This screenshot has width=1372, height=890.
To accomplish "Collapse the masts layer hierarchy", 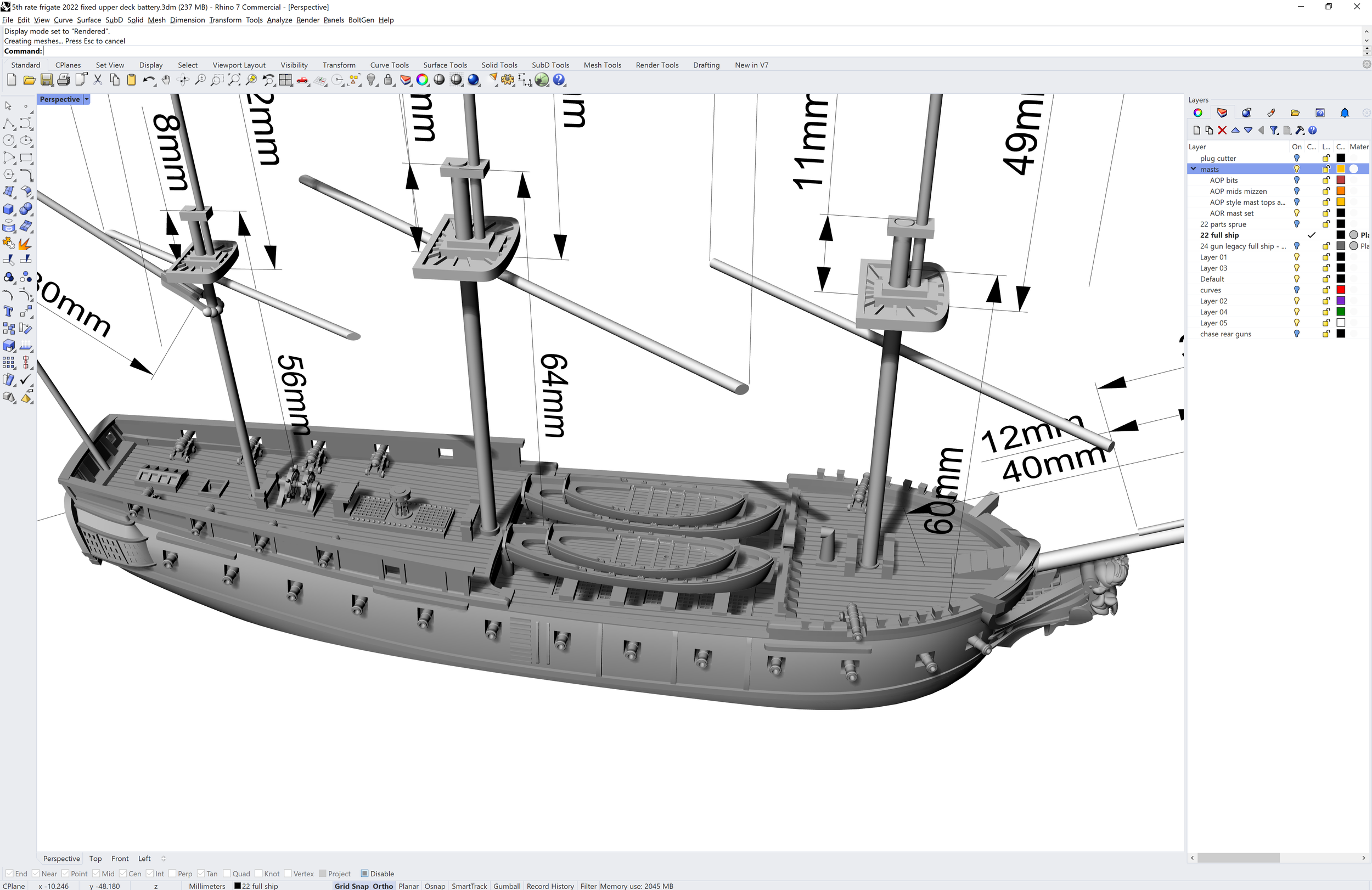I will pos(1193,169).
